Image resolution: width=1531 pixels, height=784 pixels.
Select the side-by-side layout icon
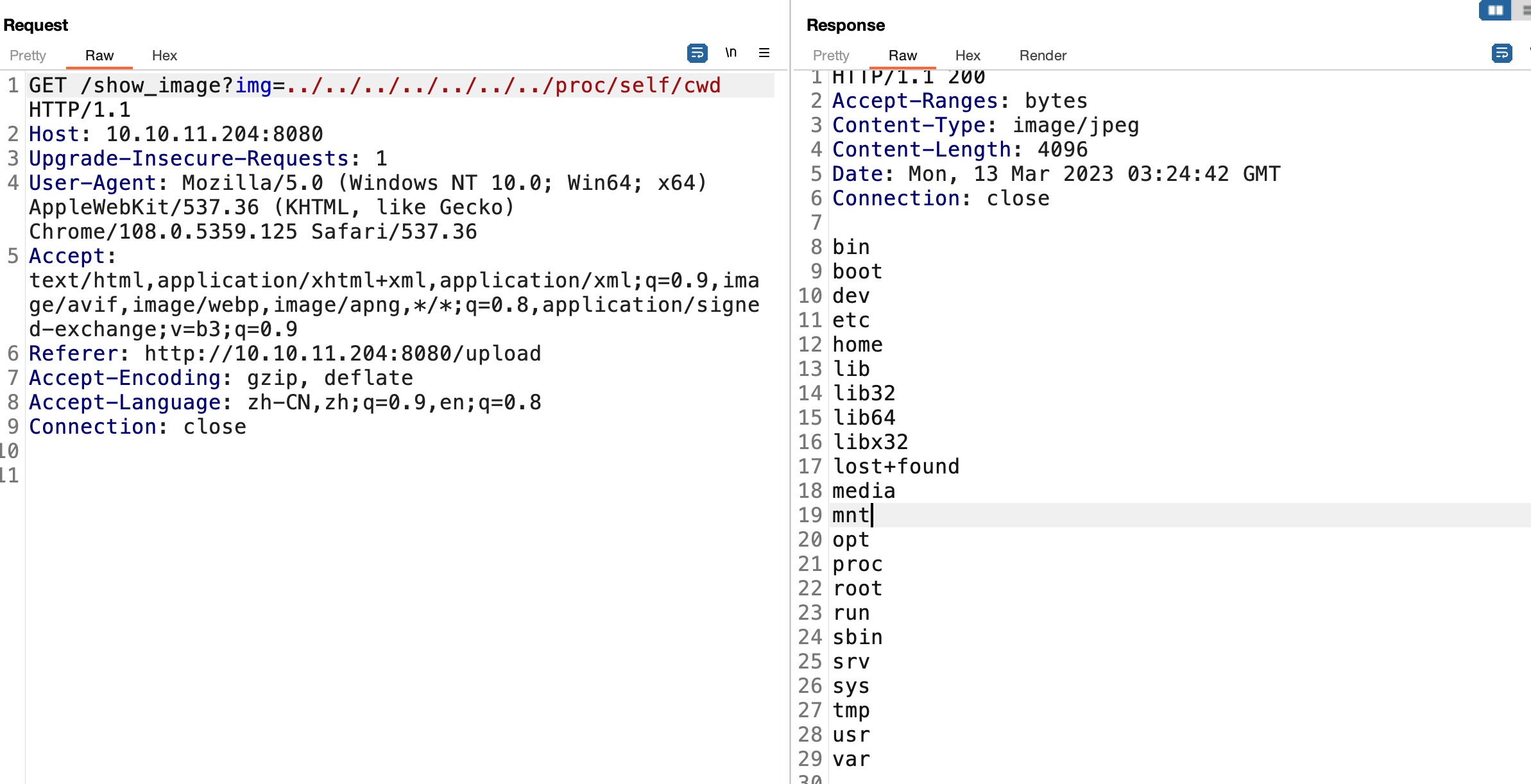point(1495,10)
